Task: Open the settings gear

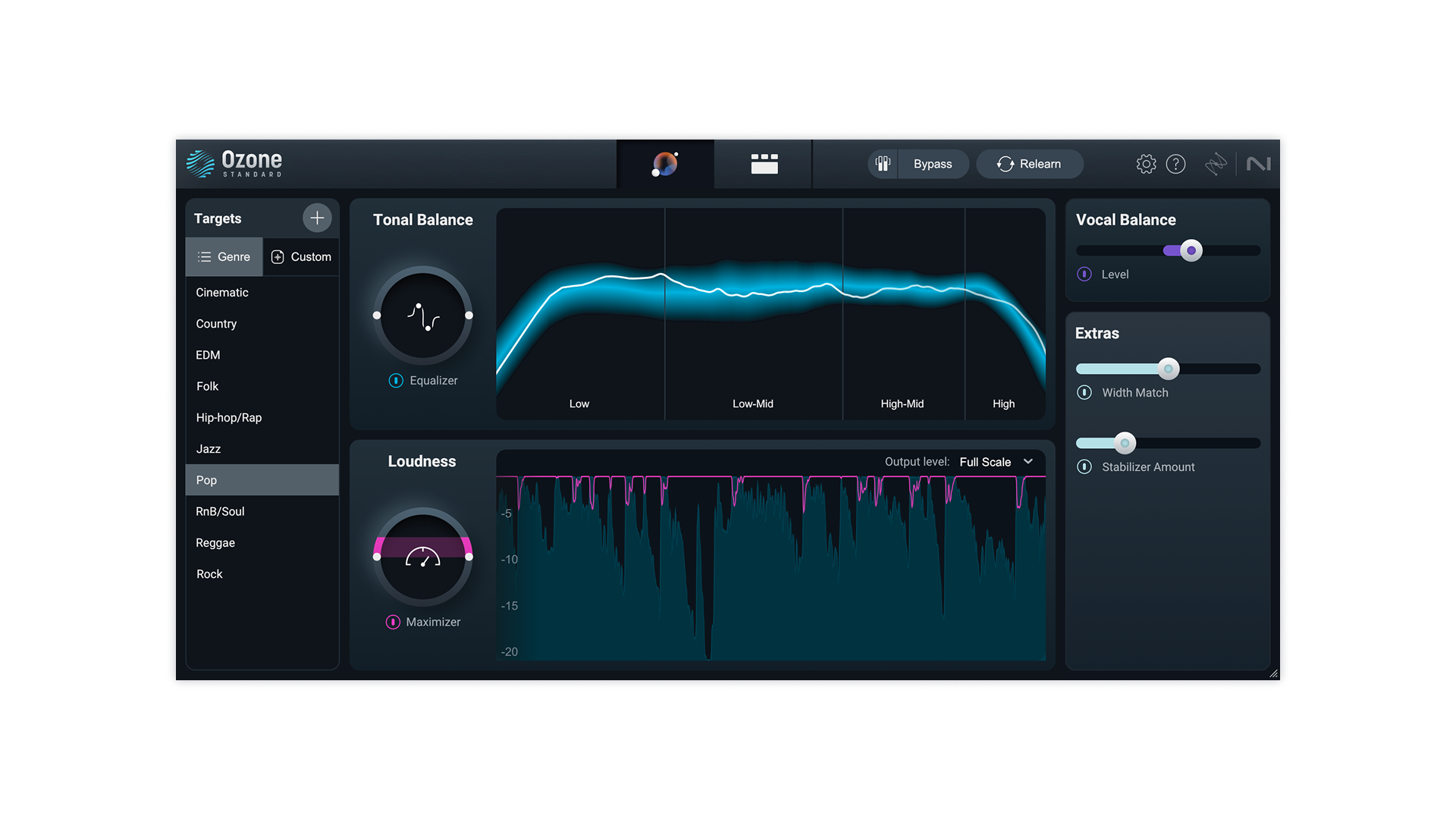Action: pos(1146,164)
